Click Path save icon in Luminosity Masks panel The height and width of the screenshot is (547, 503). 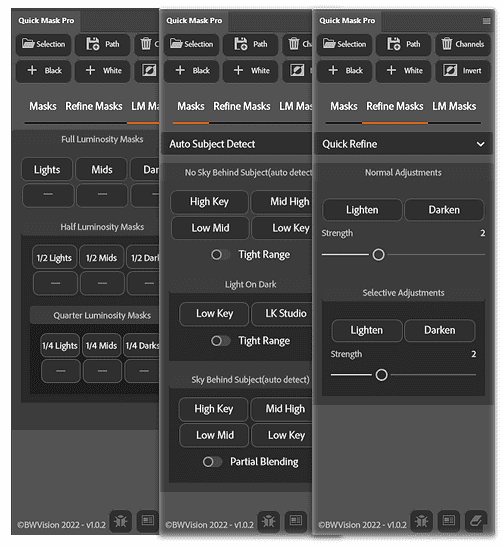[93, 44]
